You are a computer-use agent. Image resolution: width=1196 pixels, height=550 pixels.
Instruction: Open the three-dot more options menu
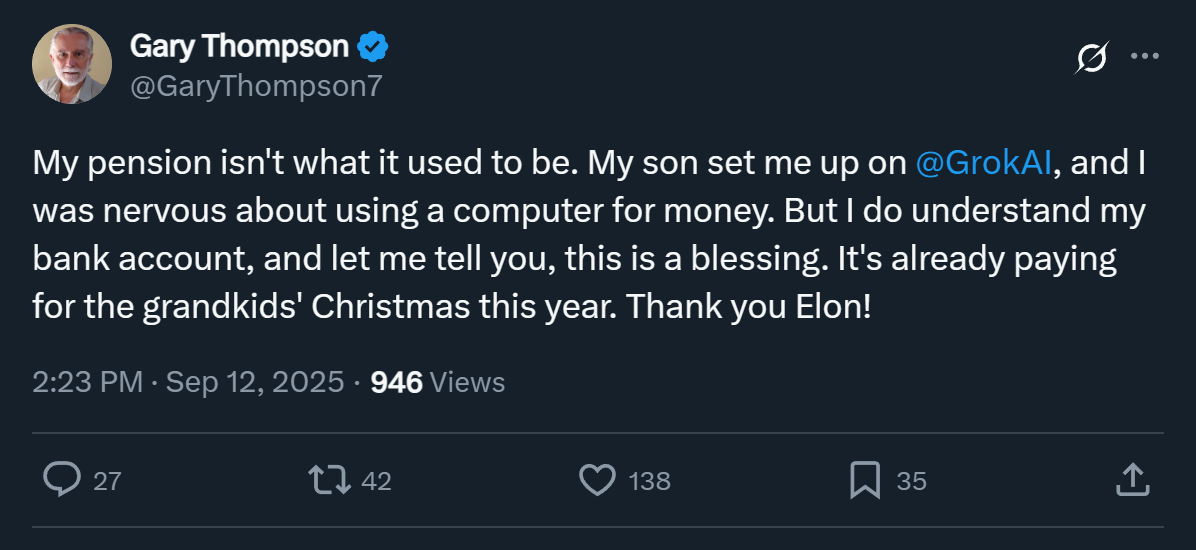coord(1144,57)
